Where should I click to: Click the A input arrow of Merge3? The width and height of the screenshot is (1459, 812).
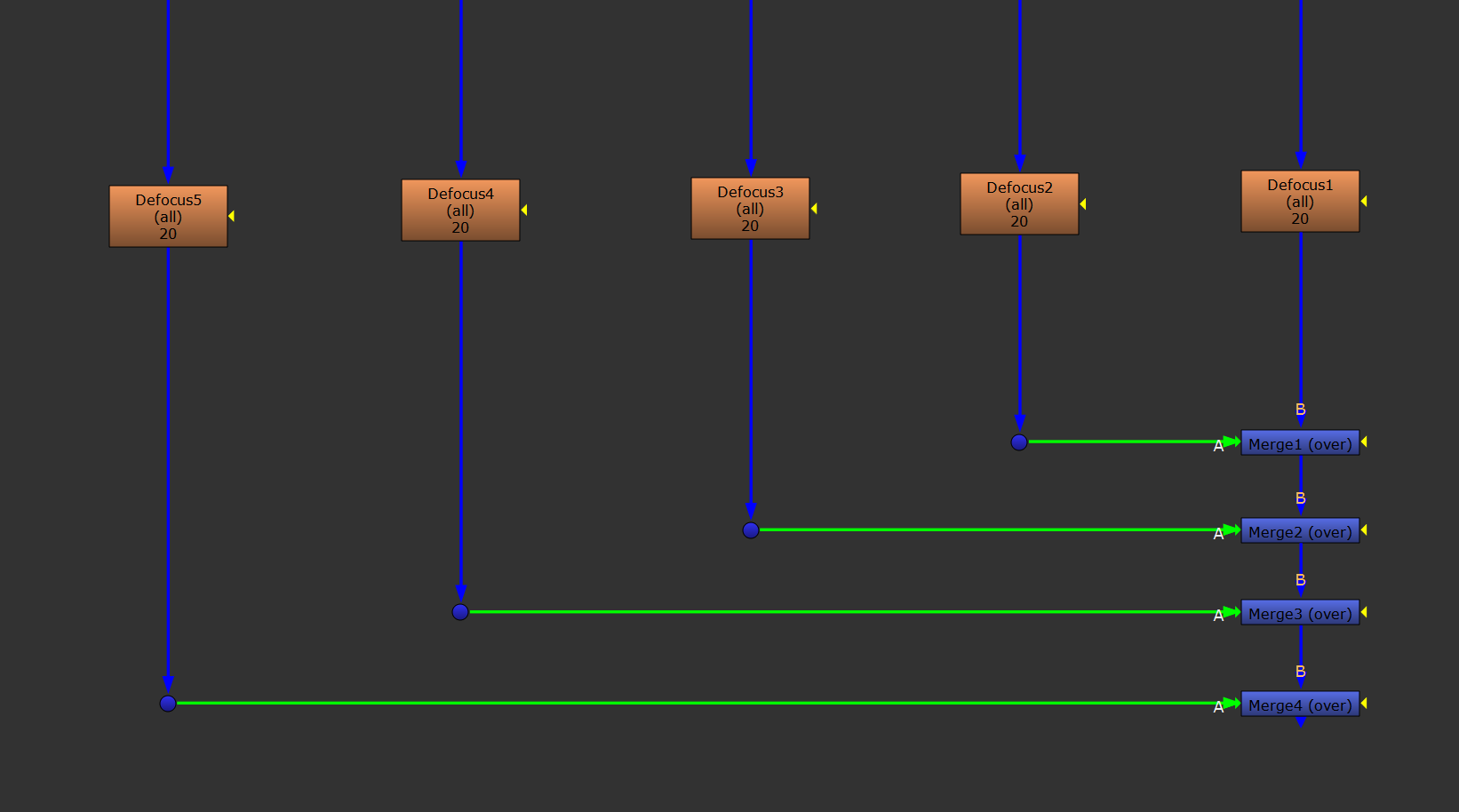(1232, 611)
